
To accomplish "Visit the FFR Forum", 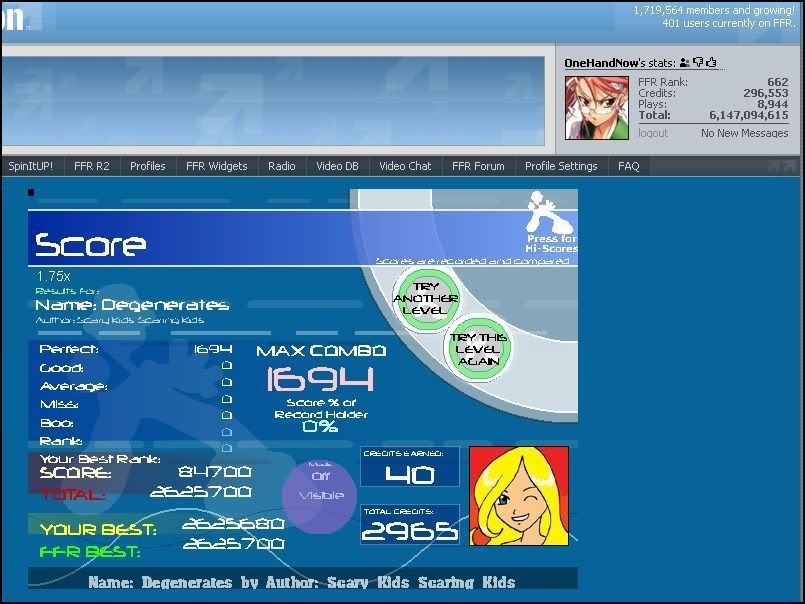I will pyautogui.click(x=478, y=166).
